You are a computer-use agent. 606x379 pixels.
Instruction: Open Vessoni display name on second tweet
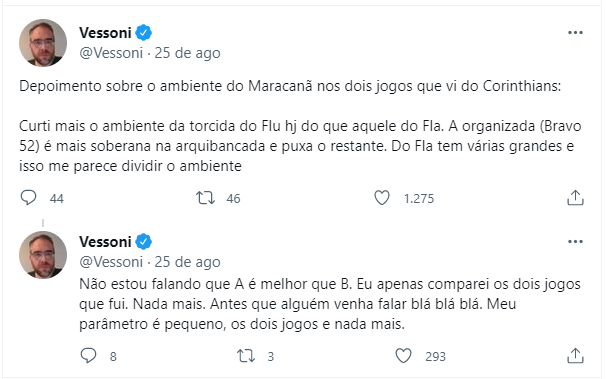click(x=106, y=242)
